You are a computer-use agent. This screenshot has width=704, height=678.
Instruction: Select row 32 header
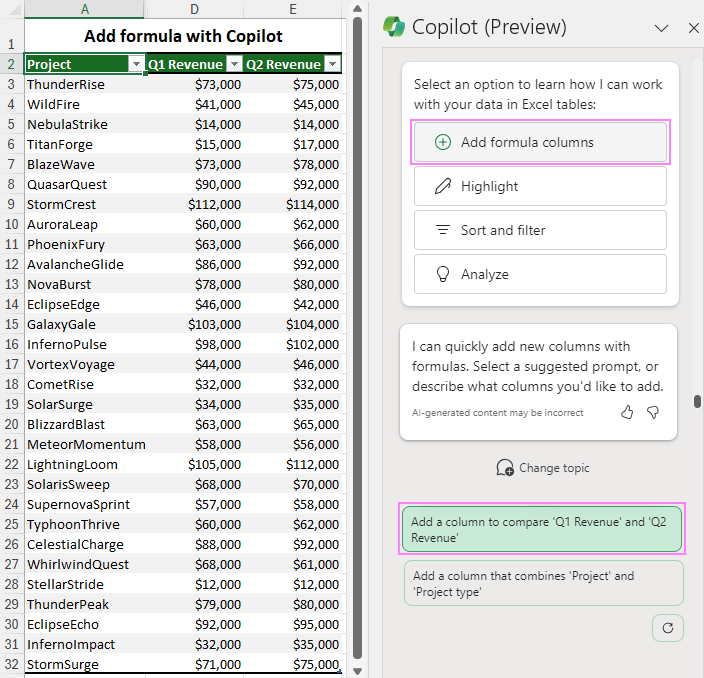[x=12, y=664]
